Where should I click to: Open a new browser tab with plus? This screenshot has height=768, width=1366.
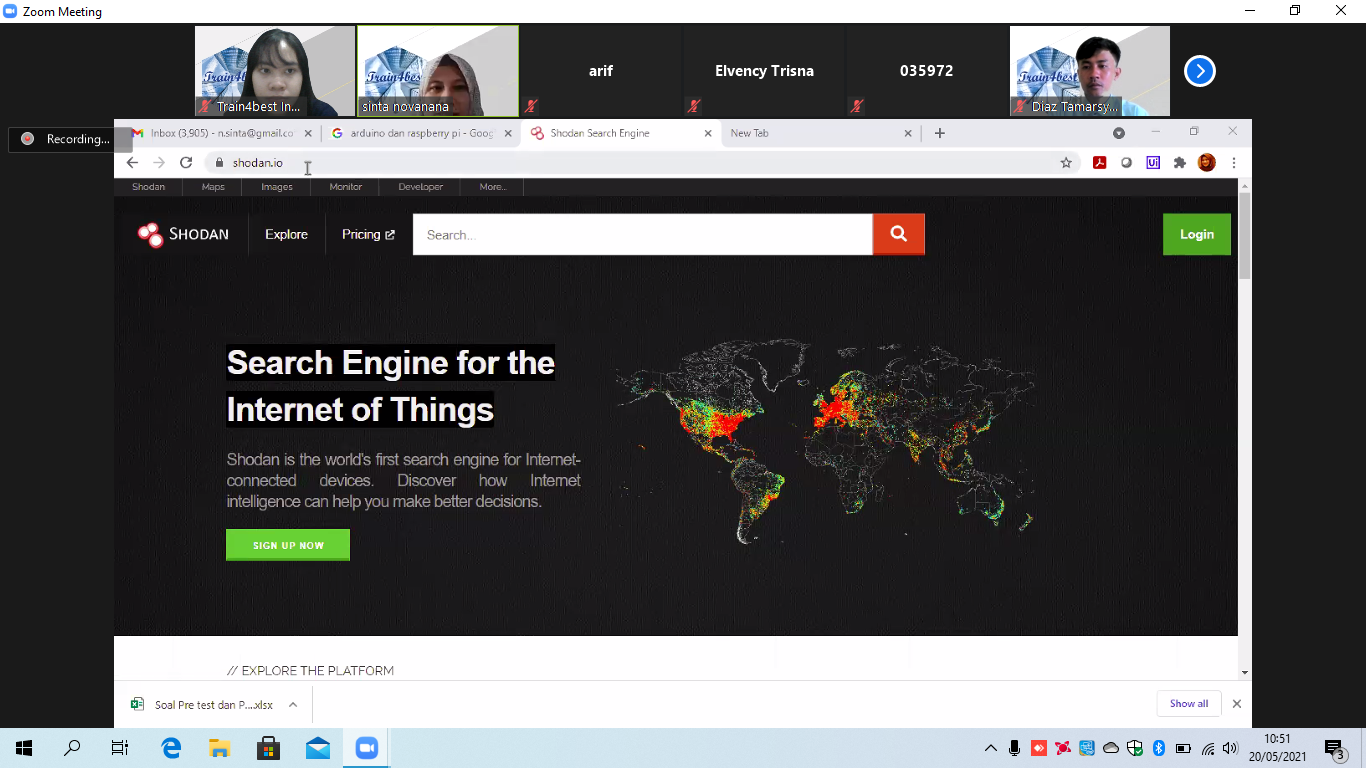point(939,133)
